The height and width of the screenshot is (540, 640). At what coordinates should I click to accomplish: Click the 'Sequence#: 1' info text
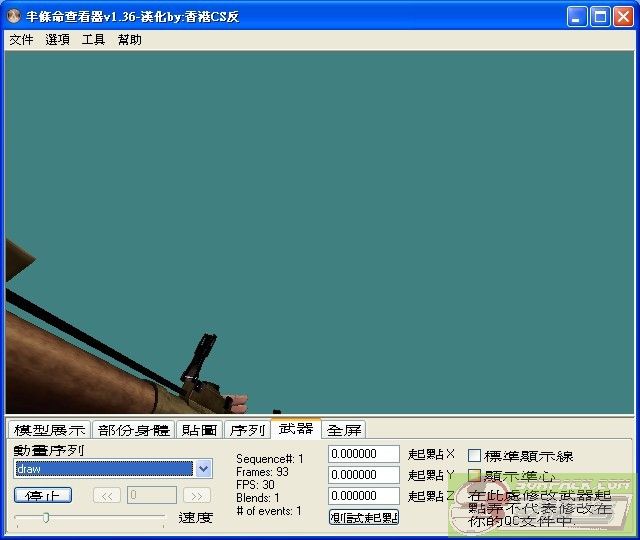269,459
